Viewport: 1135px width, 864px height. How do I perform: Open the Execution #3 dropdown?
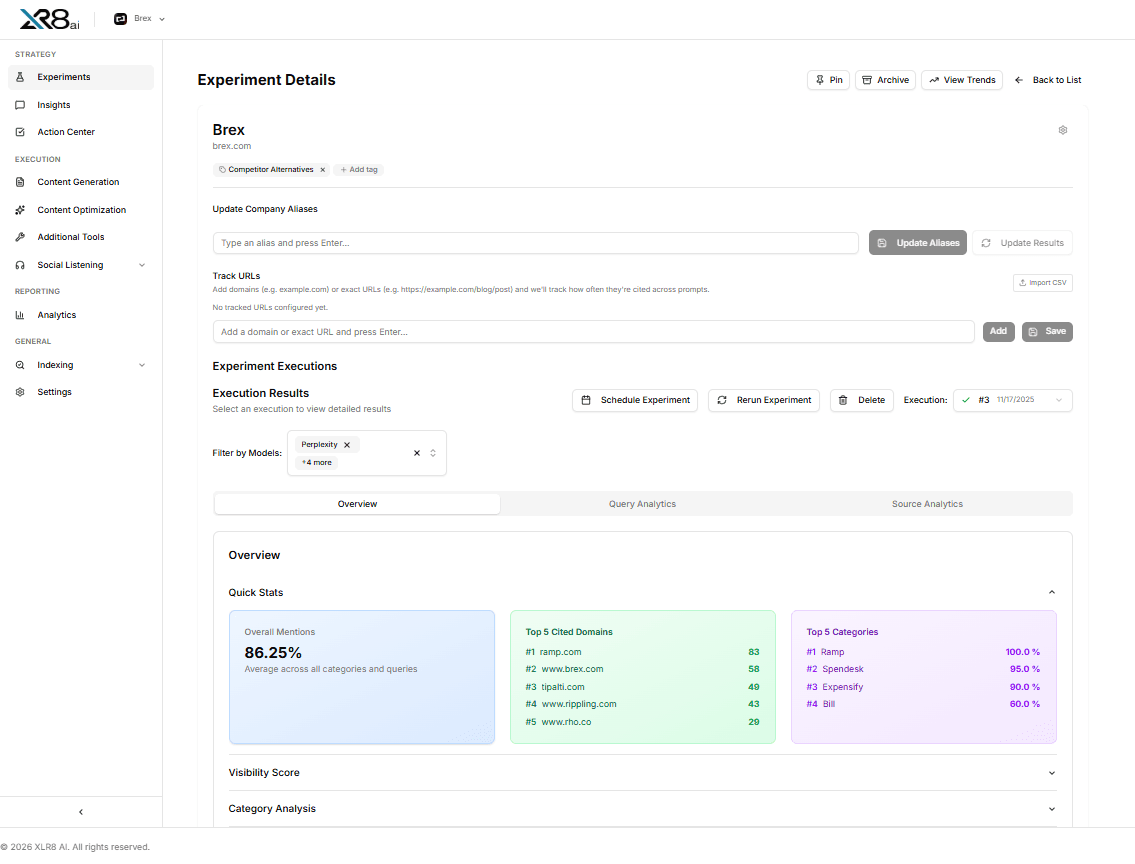click(1013, 400)
